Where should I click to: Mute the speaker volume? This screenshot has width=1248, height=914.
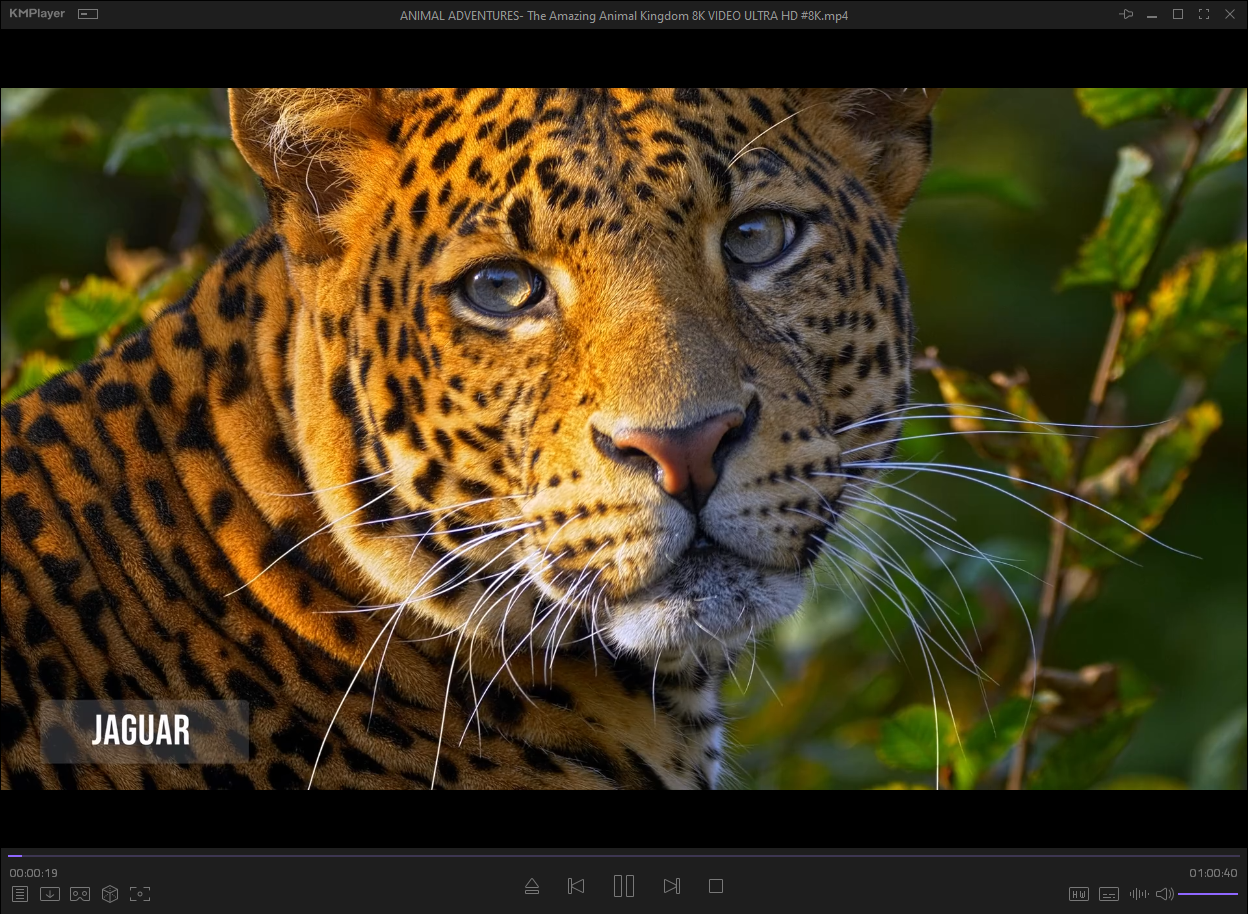[x=1164, y=894]
